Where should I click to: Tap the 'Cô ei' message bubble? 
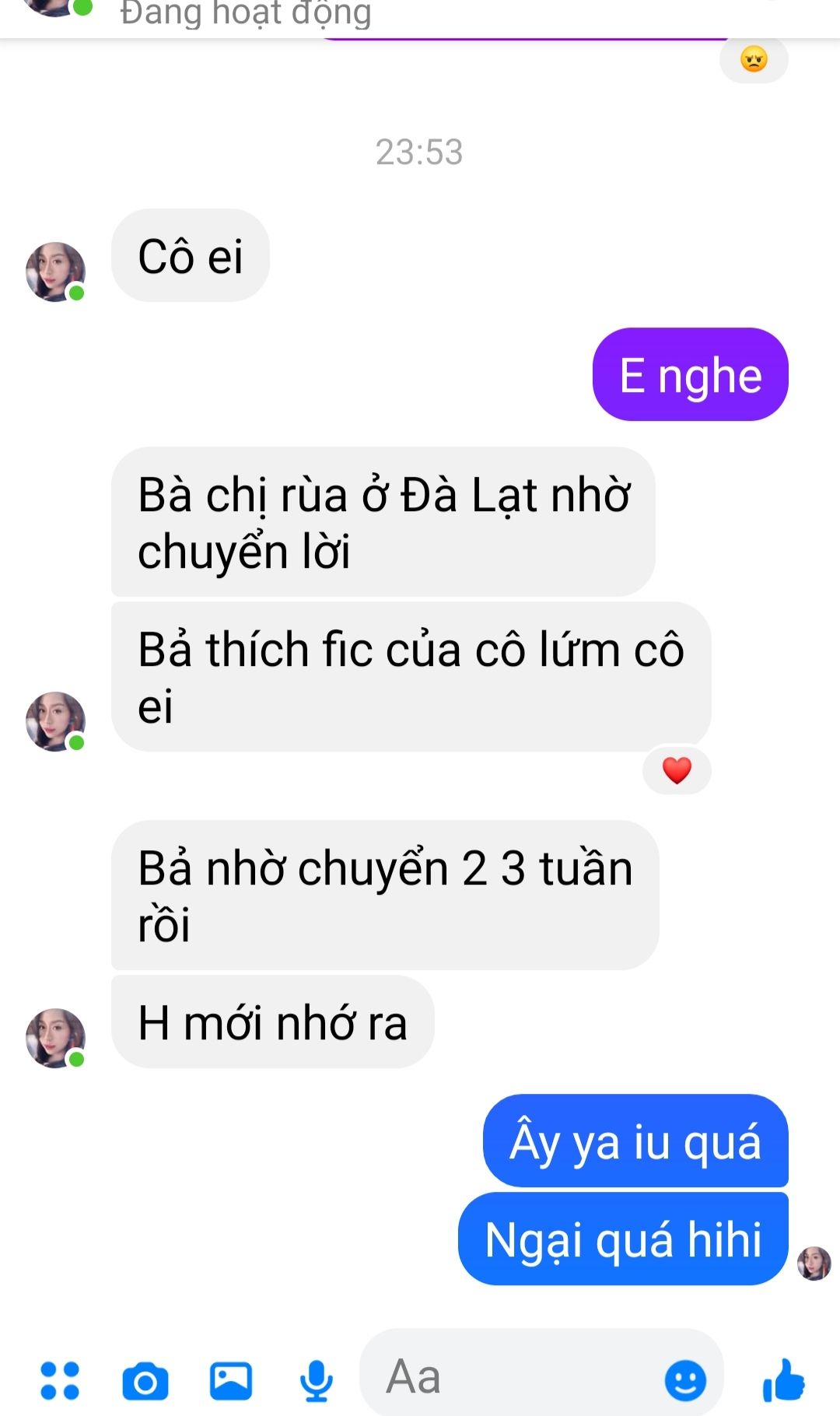click(191, 255)
